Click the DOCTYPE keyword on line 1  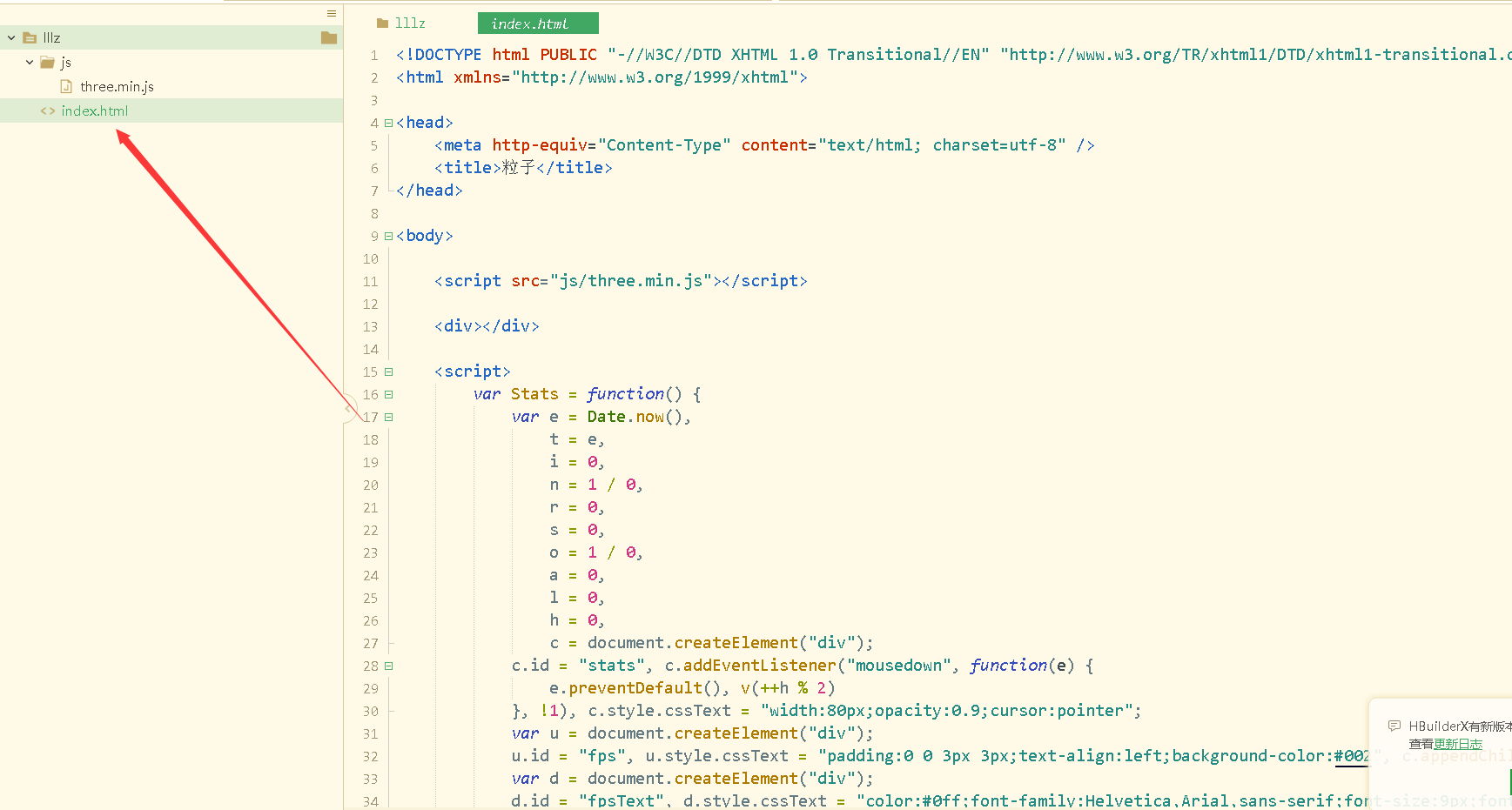point(443,55)
